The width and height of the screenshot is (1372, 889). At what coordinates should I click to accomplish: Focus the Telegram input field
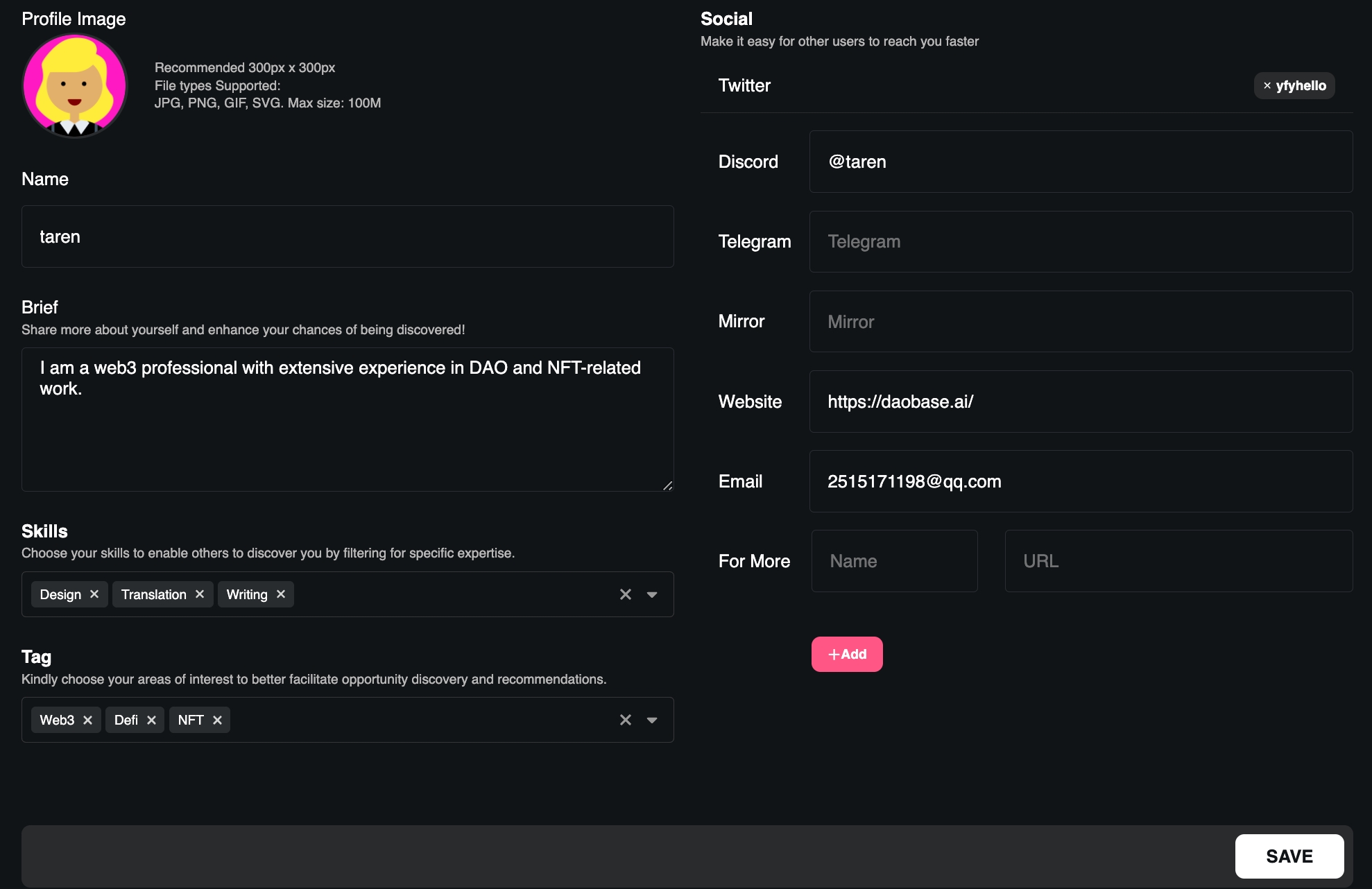pos(1080,241)
